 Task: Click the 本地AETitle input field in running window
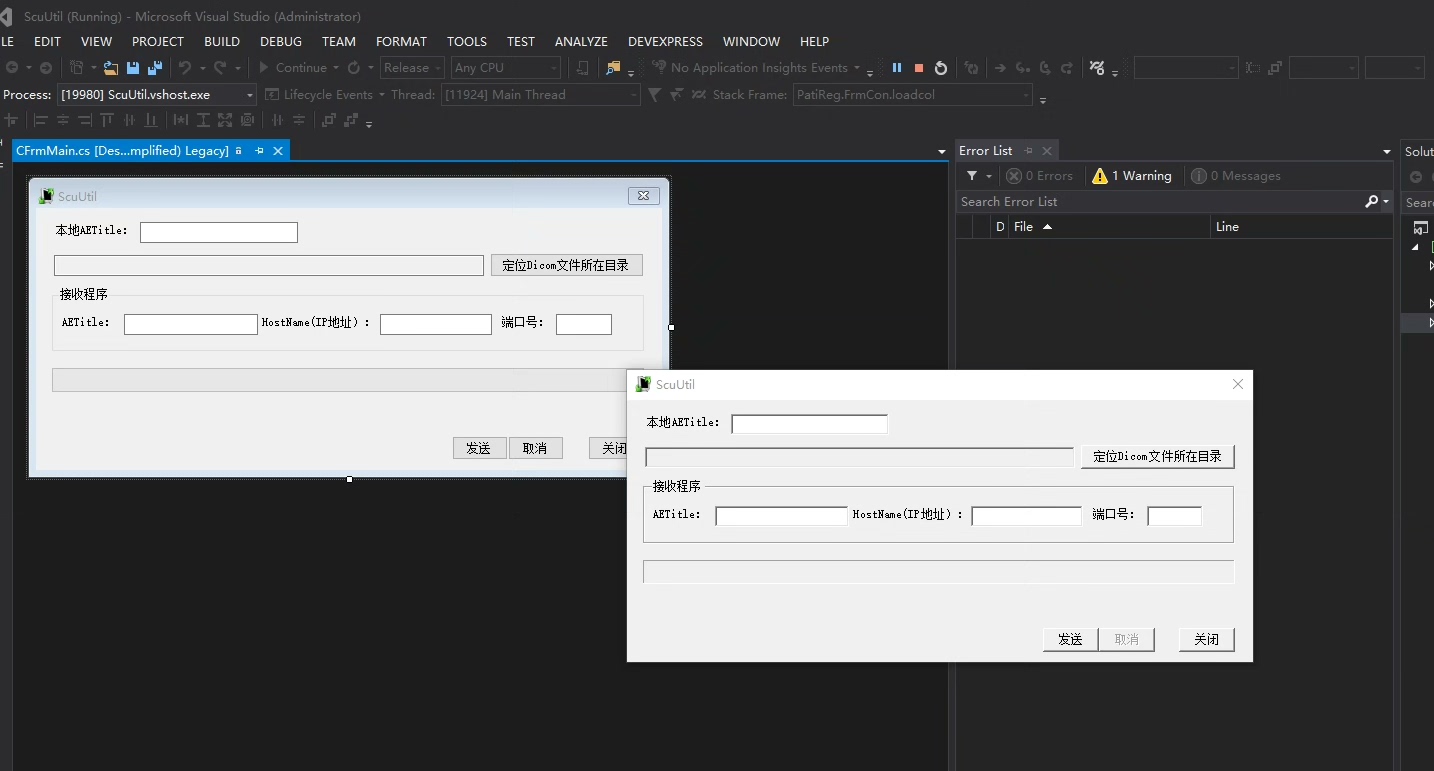[x=809, y=424]
